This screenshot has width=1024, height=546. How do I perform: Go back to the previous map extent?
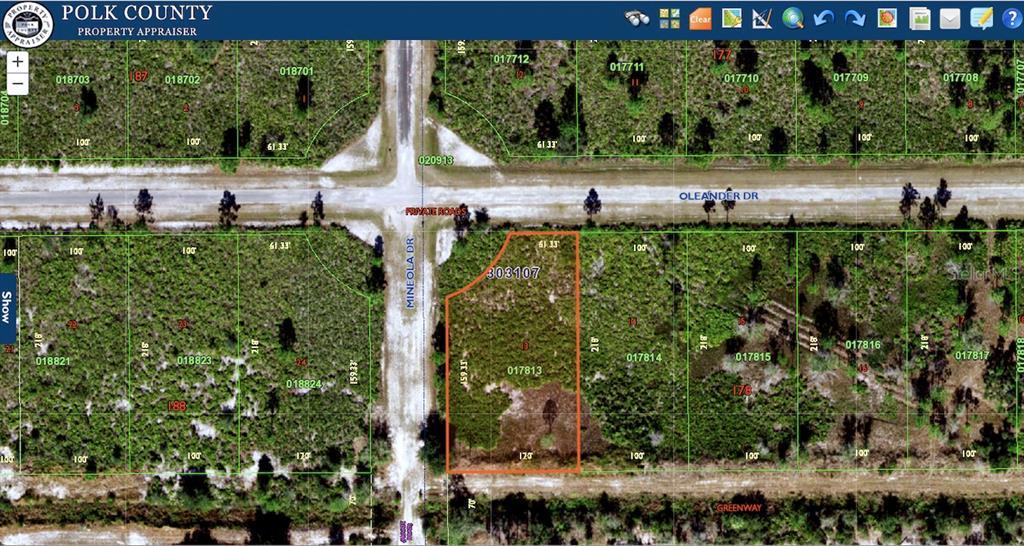[x=824, y=18]
